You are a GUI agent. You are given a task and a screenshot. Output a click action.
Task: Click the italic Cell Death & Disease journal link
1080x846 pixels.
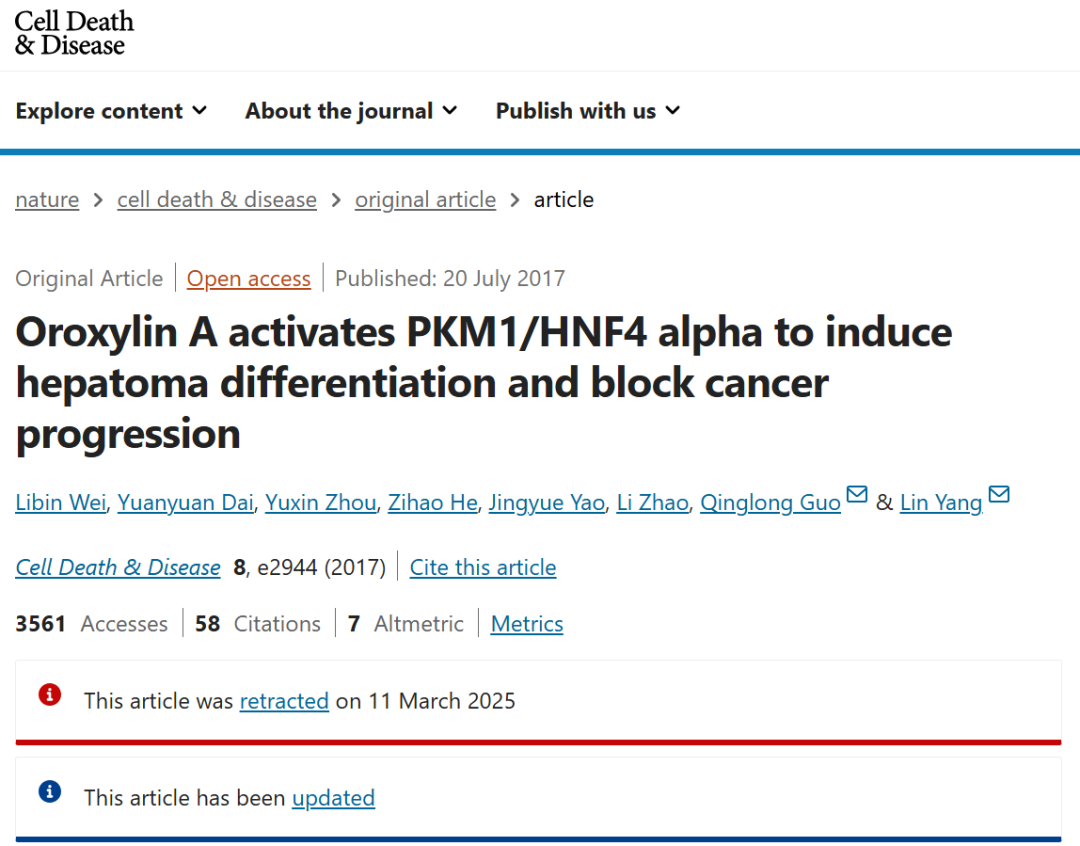tap(118, 567)
